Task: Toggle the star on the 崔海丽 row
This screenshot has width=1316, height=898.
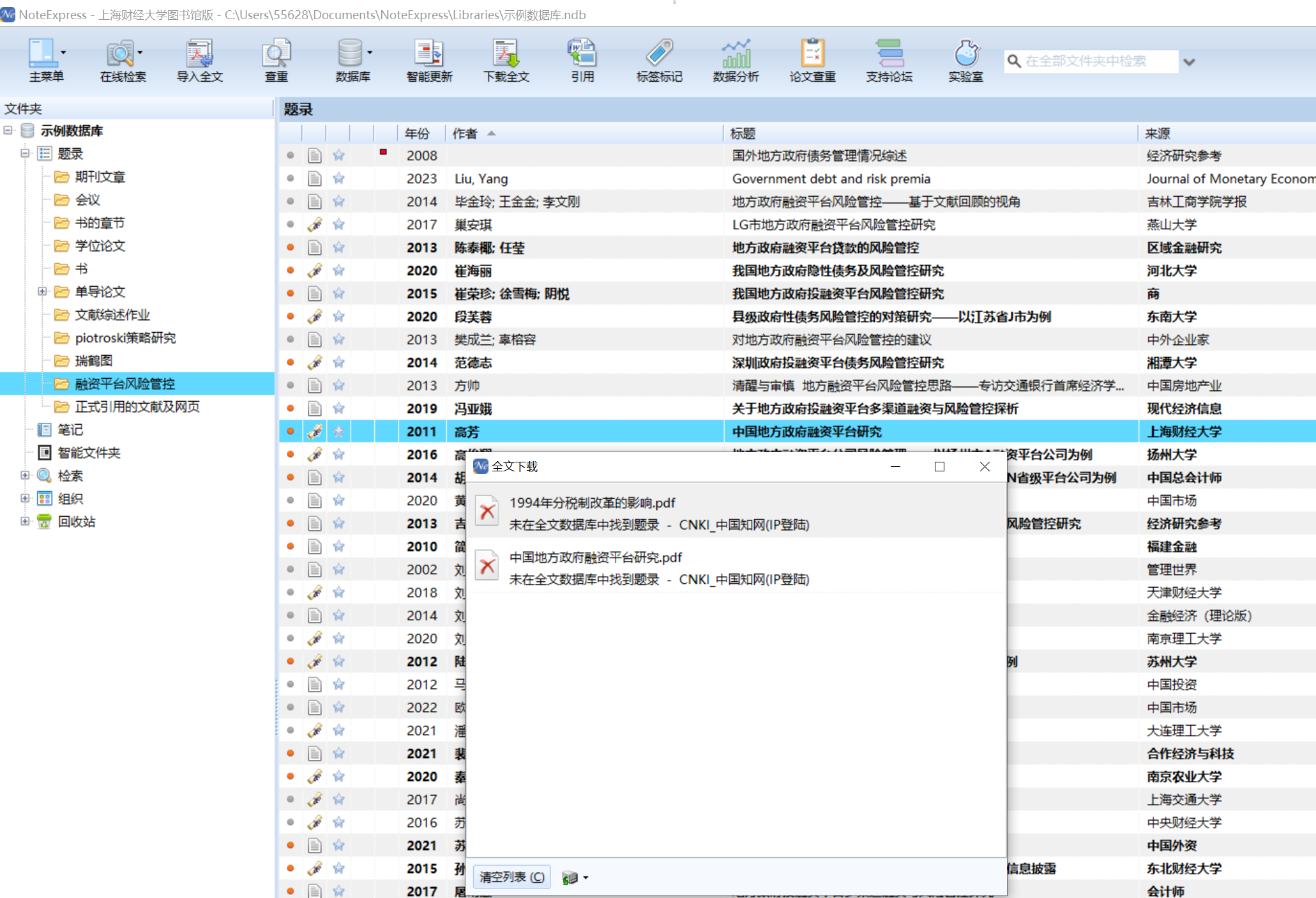Action: pyautogui.click(x=338, y=270)
